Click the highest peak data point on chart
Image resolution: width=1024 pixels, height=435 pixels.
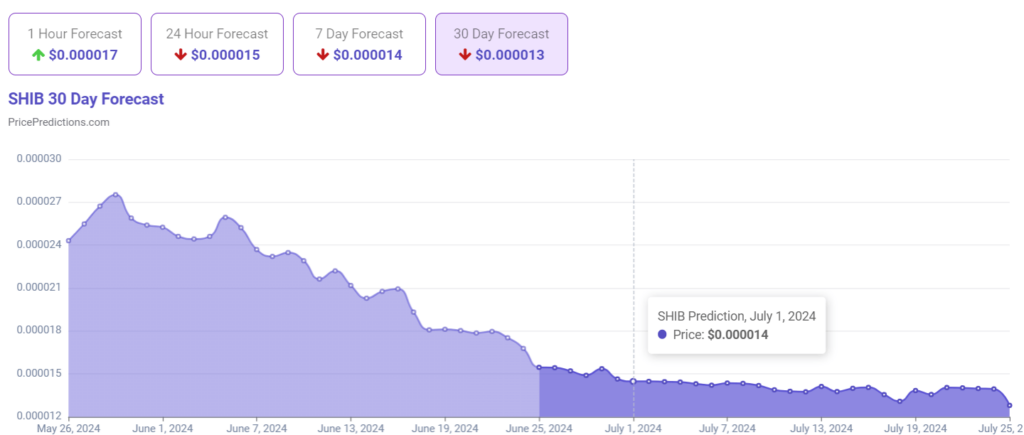click(x=116, y=195)
